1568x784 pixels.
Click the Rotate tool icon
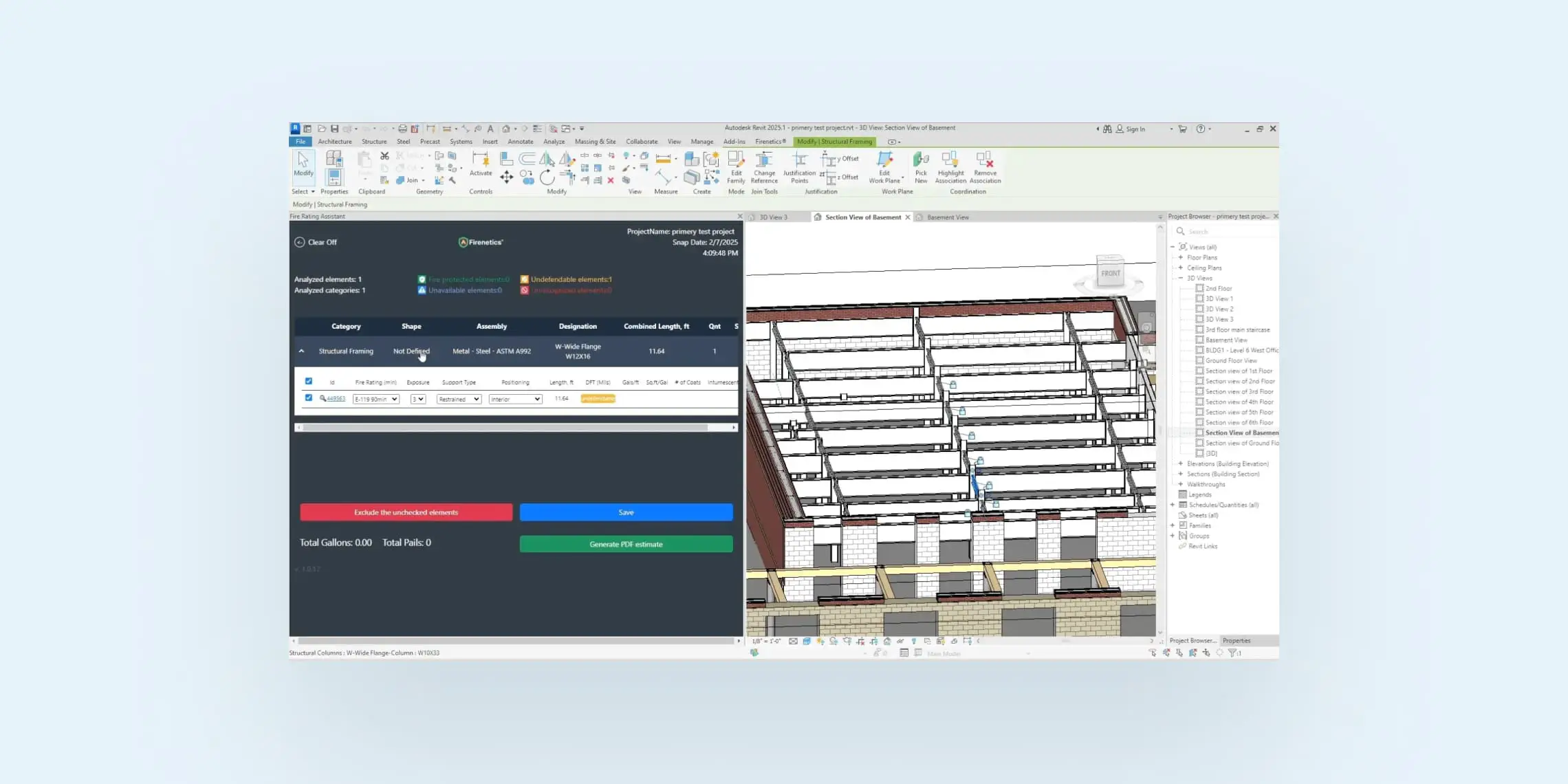[x=547, y=177]
